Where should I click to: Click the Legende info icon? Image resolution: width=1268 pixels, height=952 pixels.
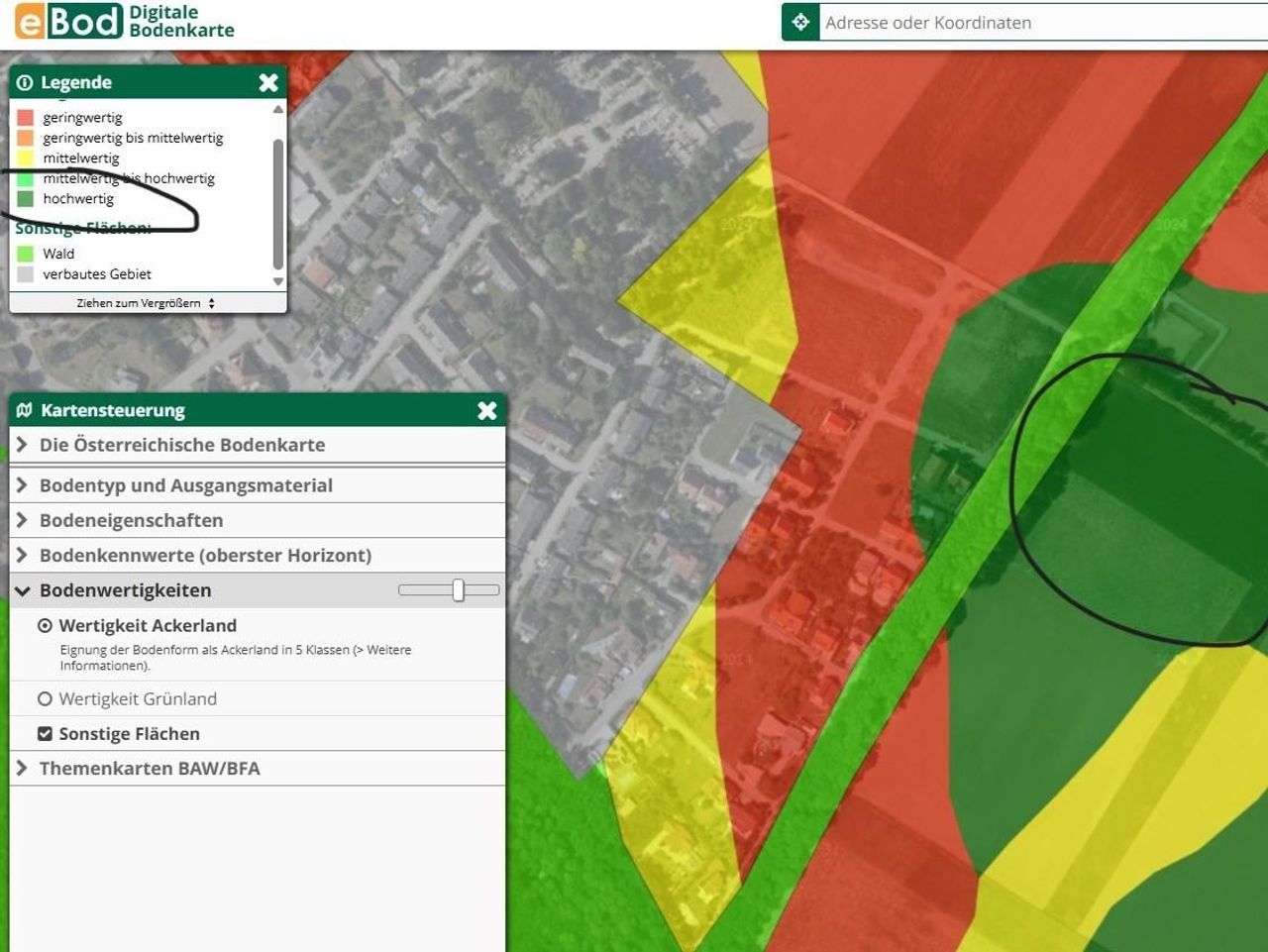click(25, 83)
